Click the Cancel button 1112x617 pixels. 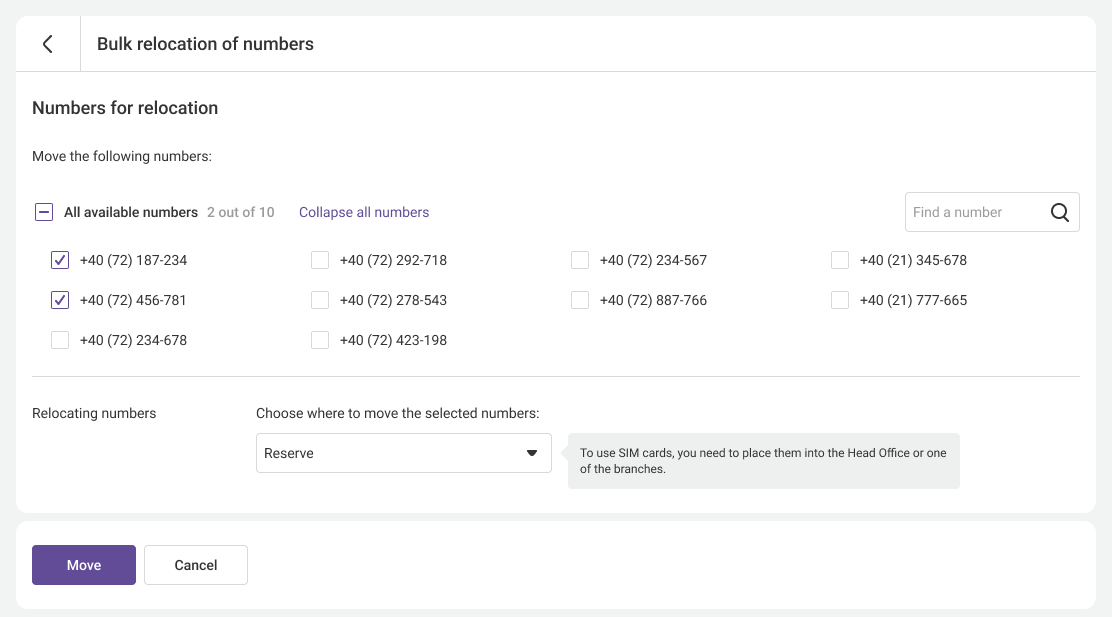click(x=196, y=565)
